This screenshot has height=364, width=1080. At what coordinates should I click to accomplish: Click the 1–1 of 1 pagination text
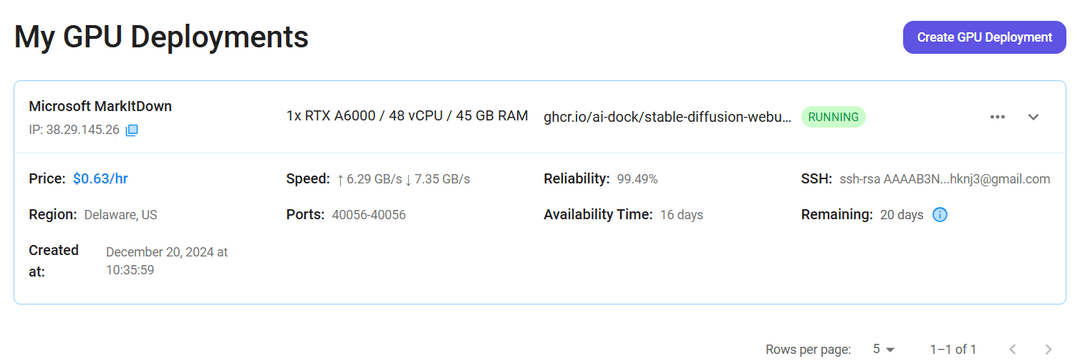click(x=953, y=349)
